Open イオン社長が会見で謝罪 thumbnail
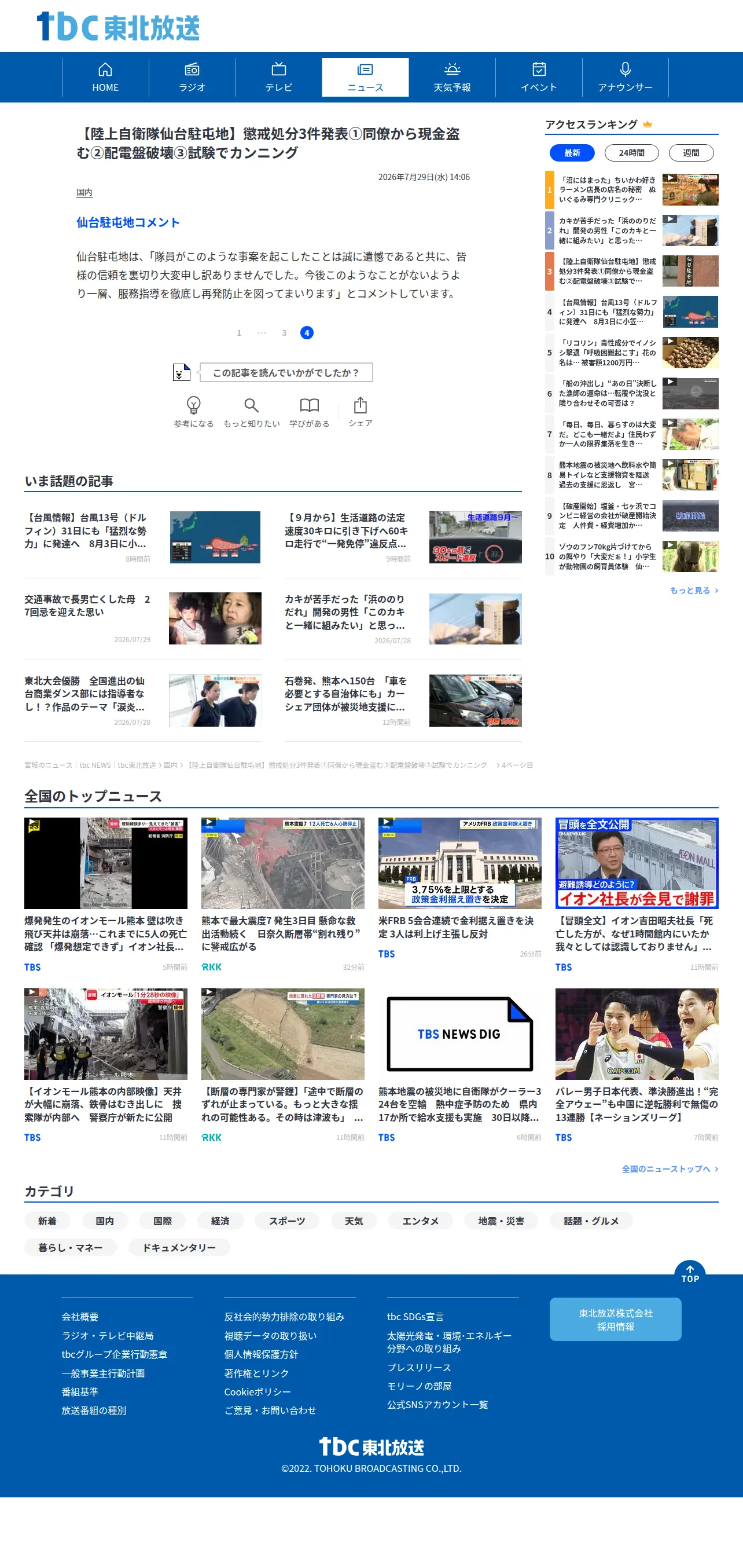Screen dimensions: 743x1568 tap(637, 863)
